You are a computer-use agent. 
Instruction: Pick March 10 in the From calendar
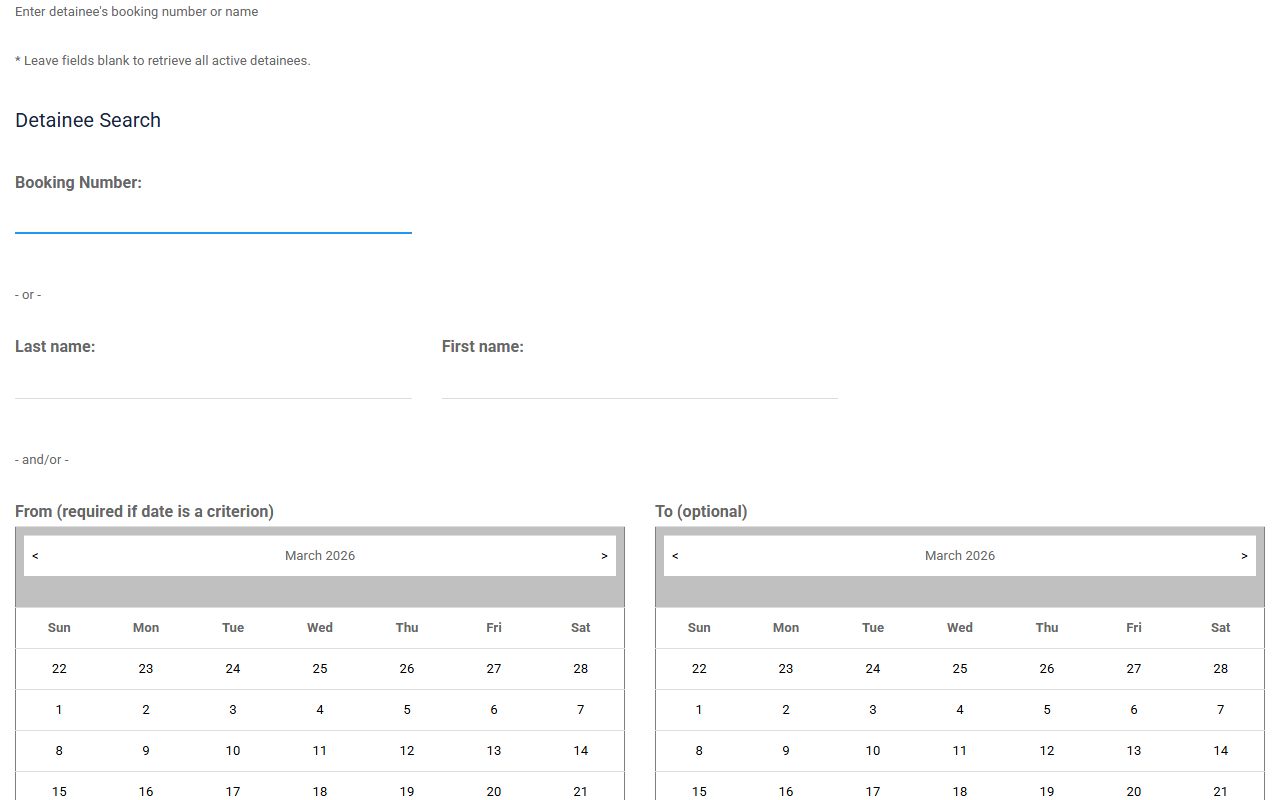point(233,751)
